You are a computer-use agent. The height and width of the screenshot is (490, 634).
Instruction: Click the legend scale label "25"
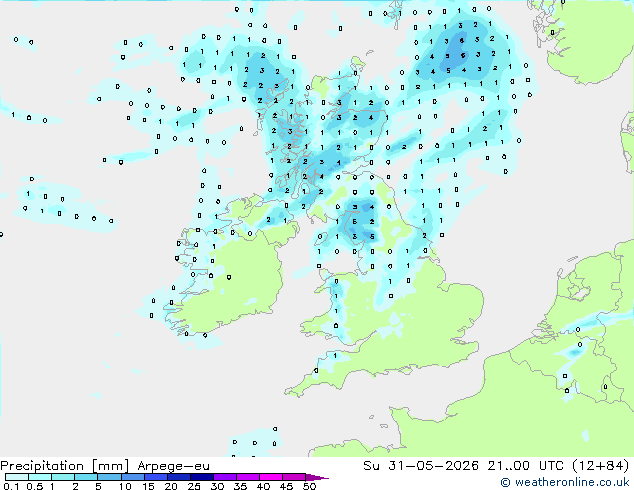click(x=194, y=486)
